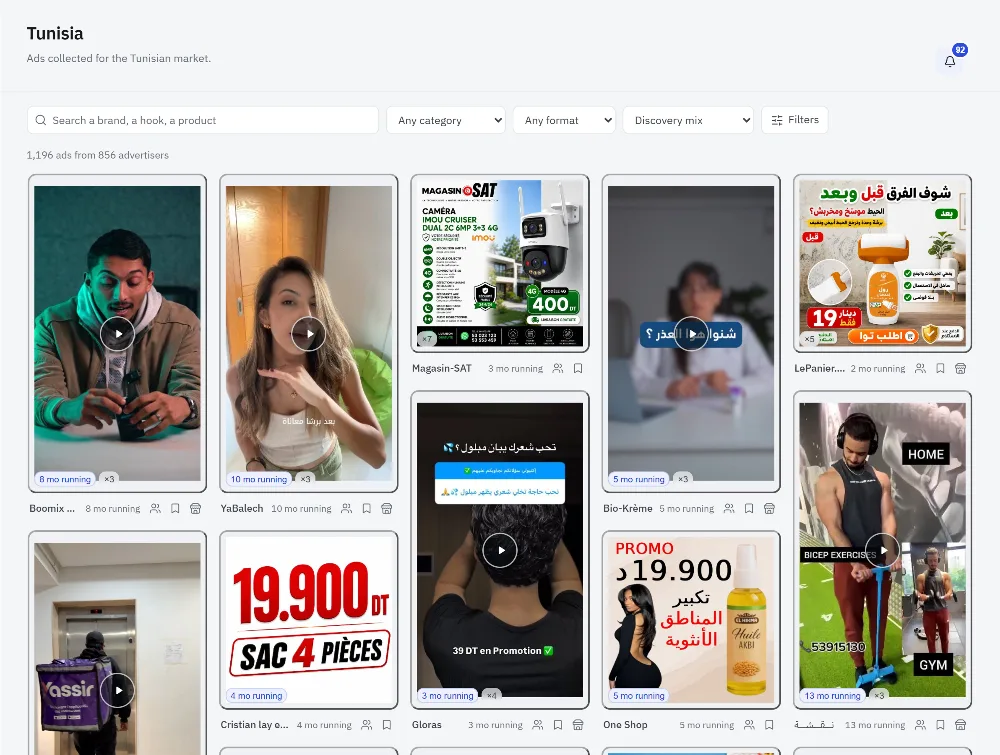Open the notifications bell icon

pyautogui.click(x=950, y=61)
